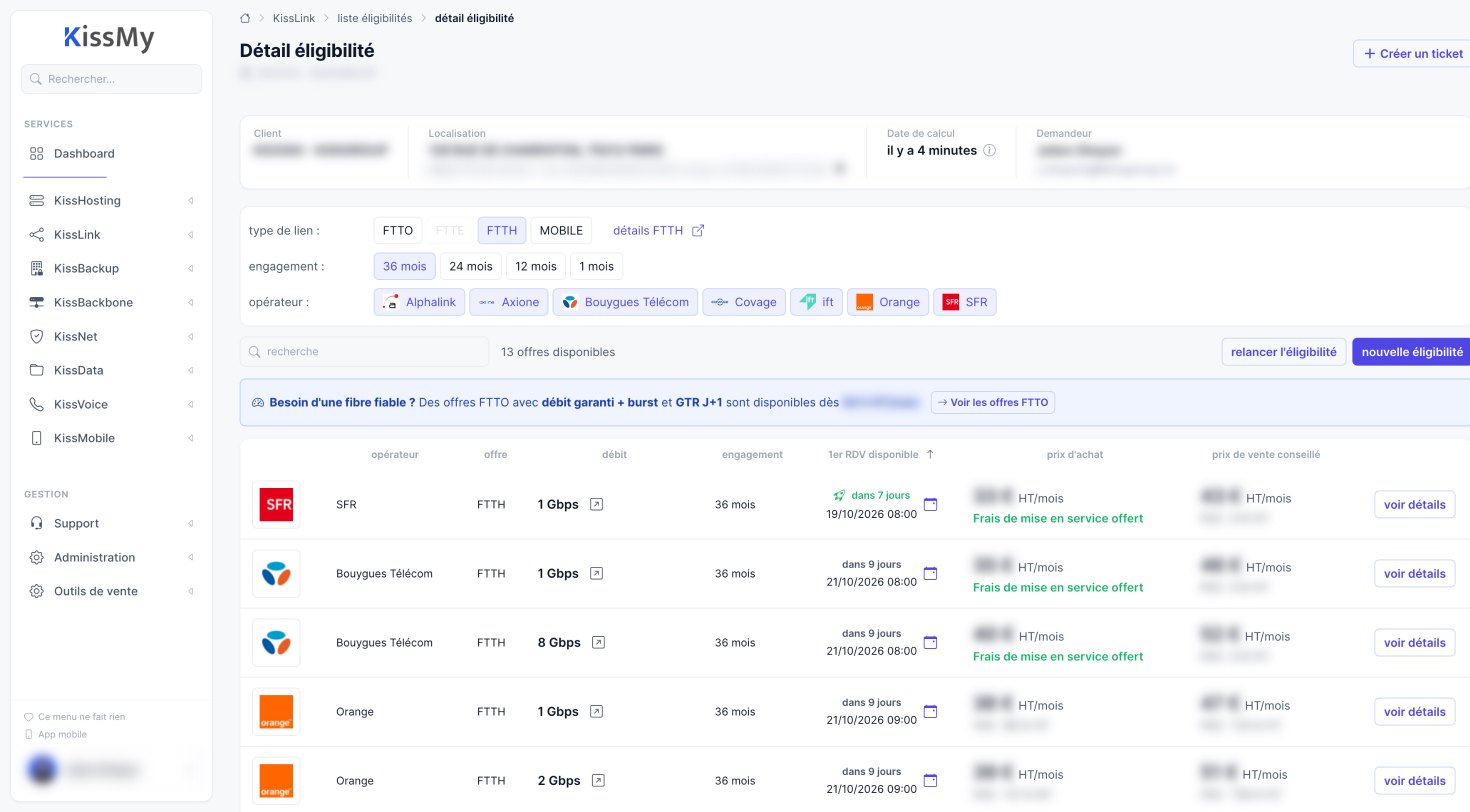Choose the 24 mois engagement
This screenshot has height=812, width=1470.
click(471, 267)
